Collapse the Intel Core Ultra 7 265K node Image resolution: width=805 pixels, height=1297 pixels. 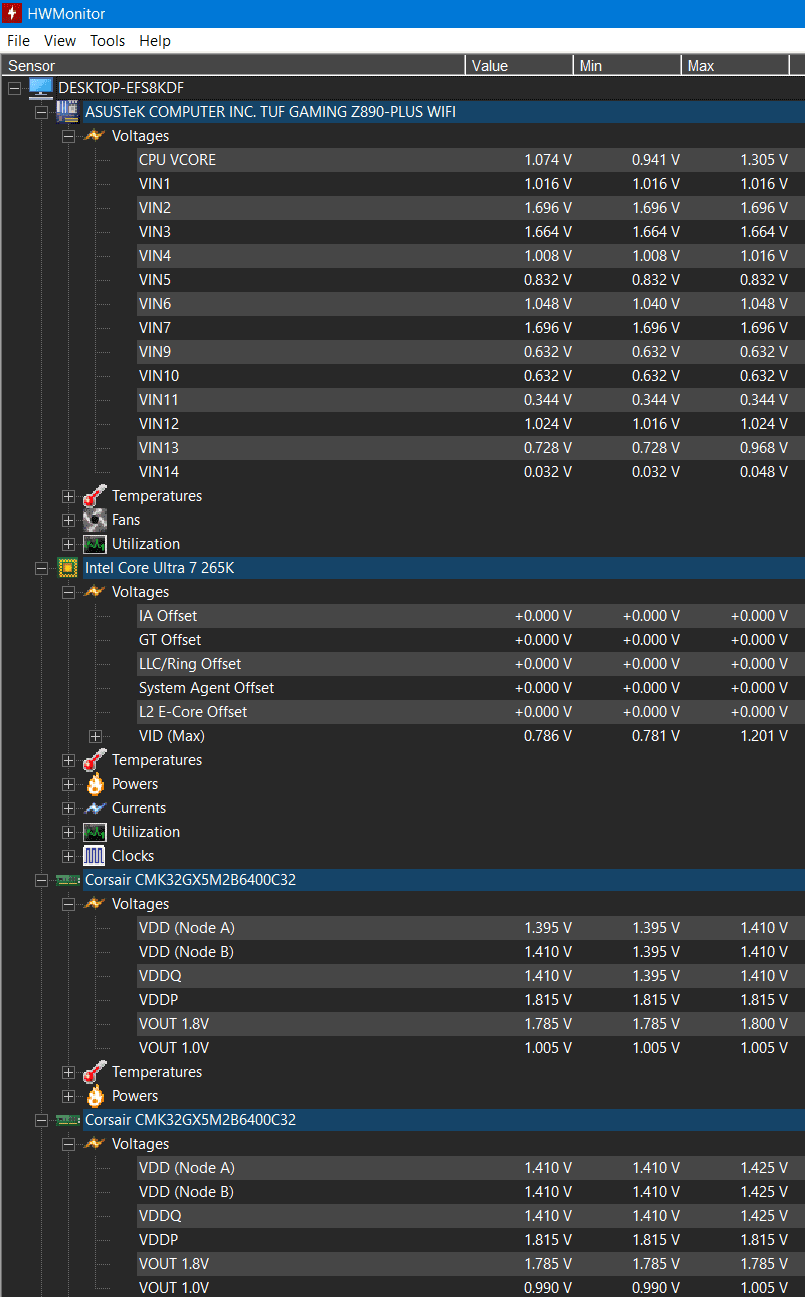(x=41, y=568)
